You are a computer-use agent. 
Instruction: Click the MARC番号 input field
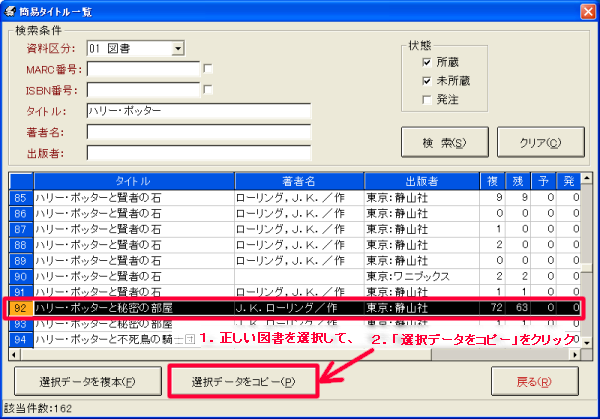(143, 69)
